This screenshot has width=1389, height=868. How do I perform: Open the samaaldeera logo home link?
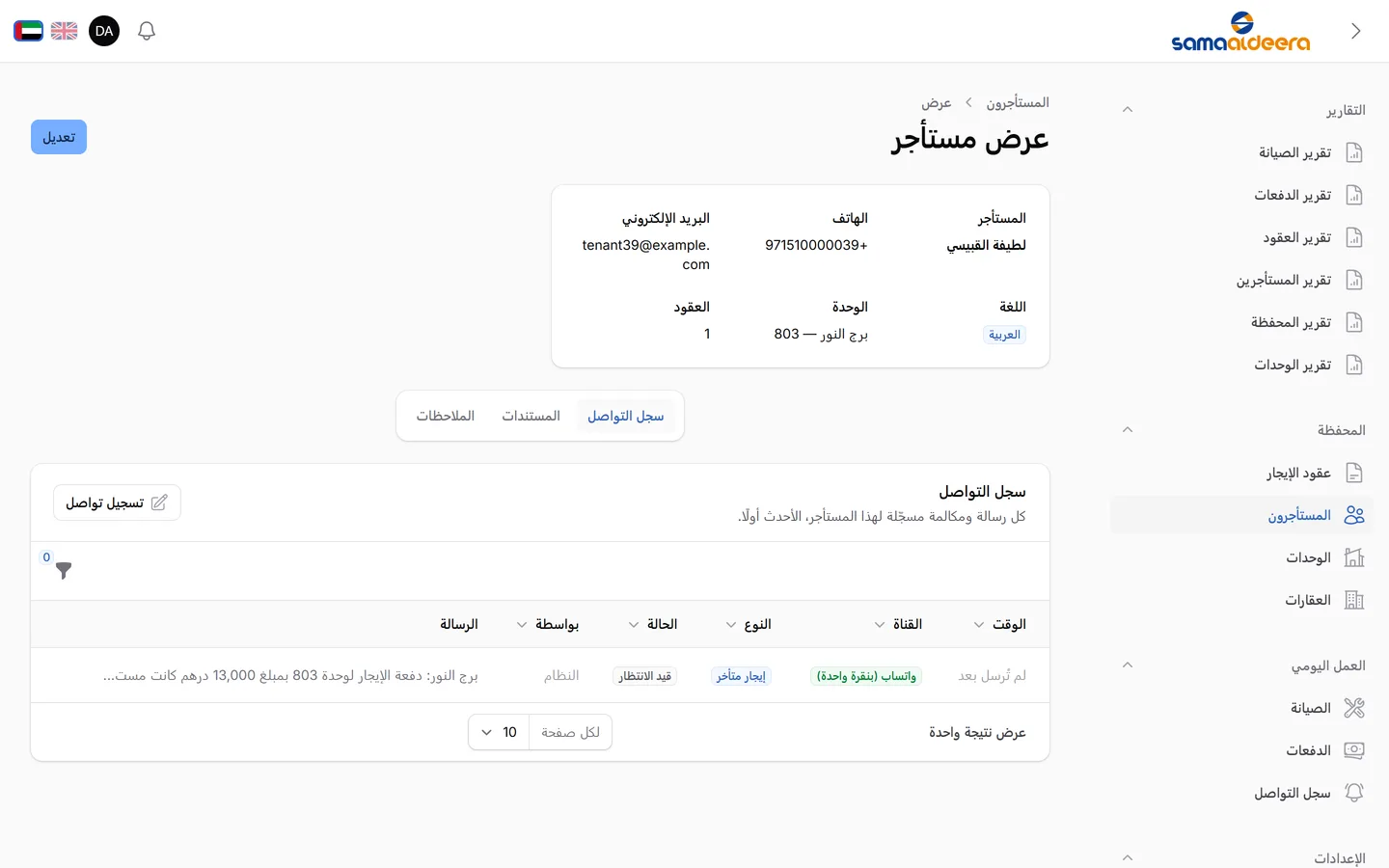[1240, 31]
